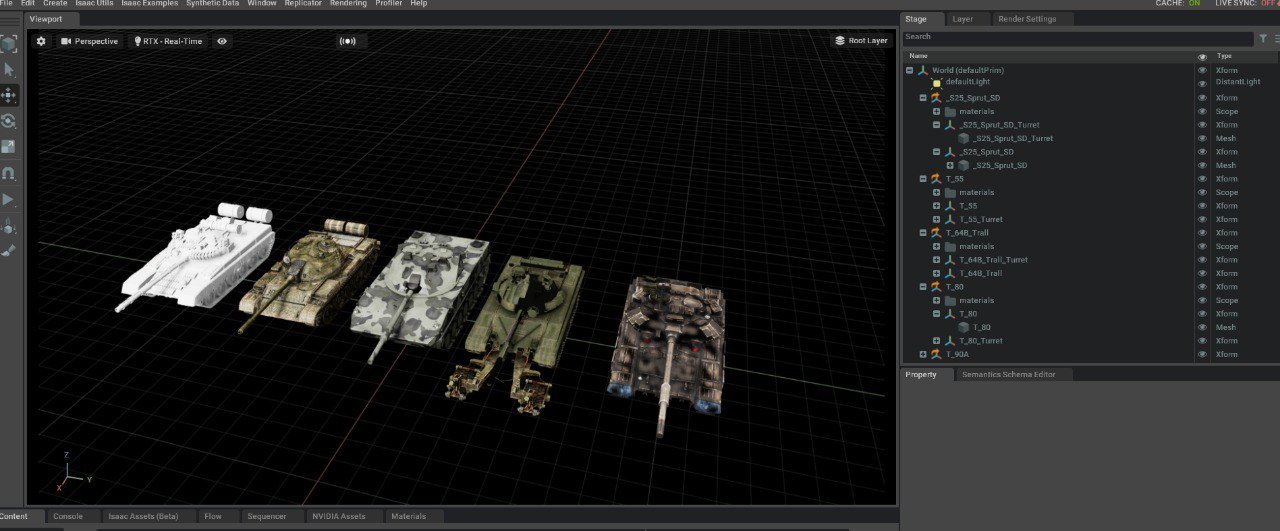Focus the Stage Search field
This screenshot has height=531, width=1280.
[x=1077, y=38]
